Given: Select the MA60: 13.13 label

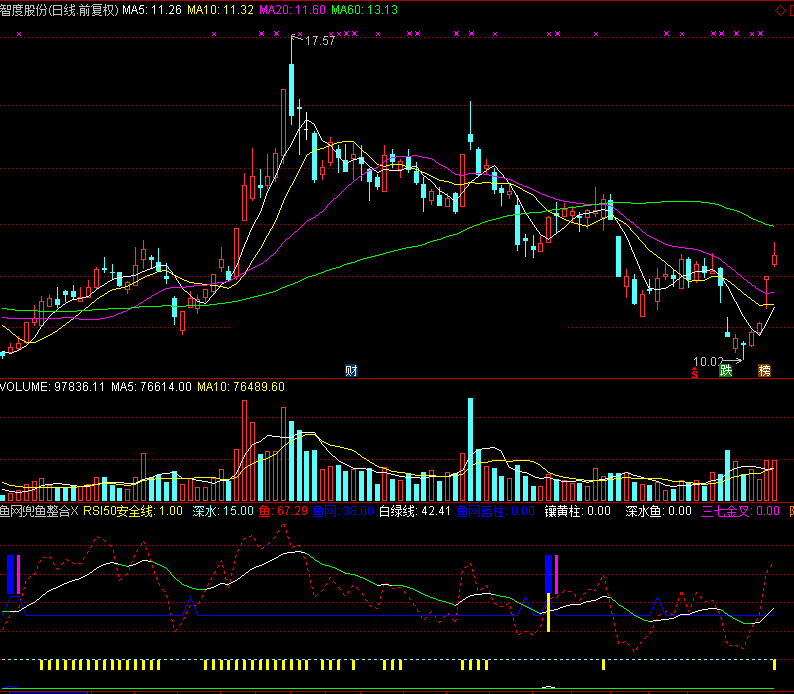Looking at the screenshot, I should tap(364, 10).
